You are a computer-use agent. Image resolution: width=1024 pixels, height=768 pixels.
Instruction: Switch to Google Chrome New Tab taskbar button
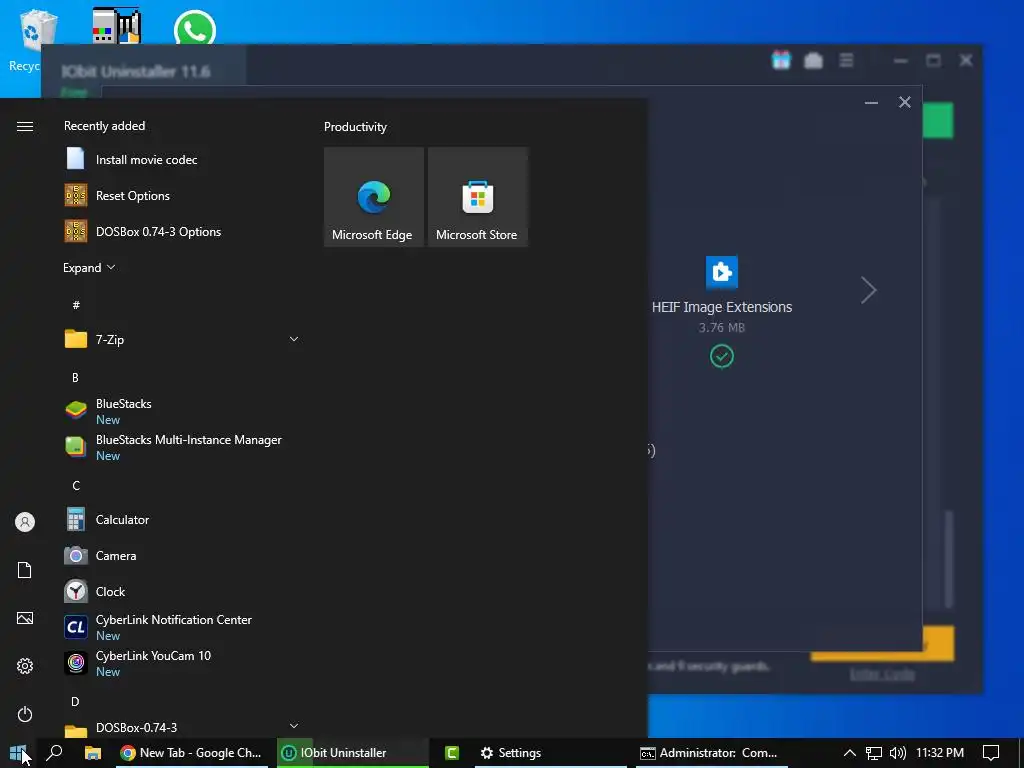(x=191, y=753)
